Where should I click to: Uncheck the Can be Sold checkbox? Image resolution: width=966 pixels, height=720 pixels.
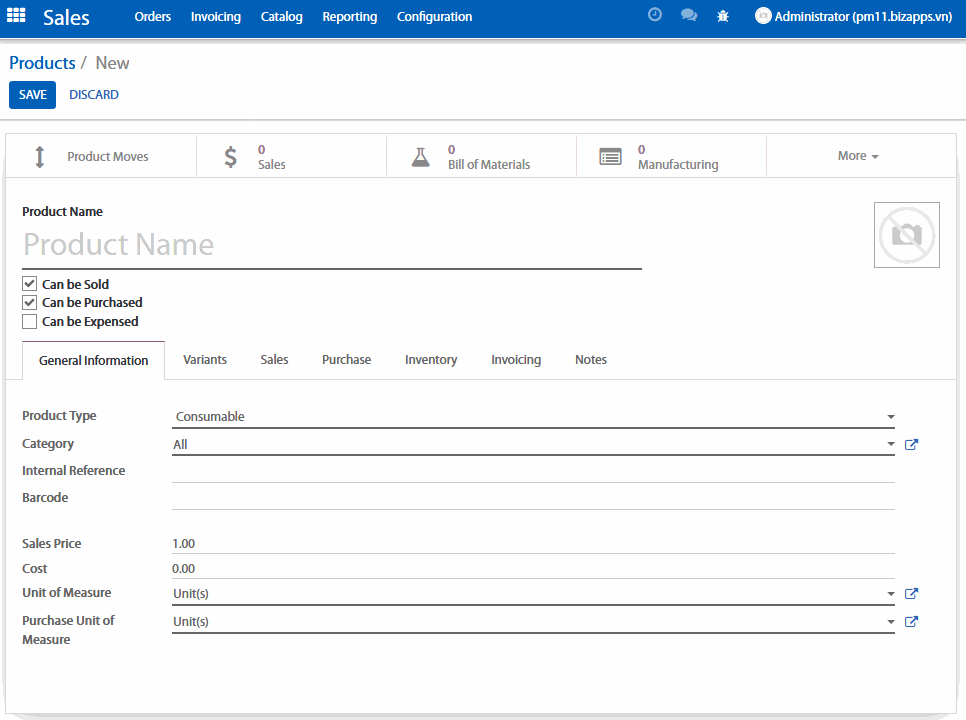(30, 284)
